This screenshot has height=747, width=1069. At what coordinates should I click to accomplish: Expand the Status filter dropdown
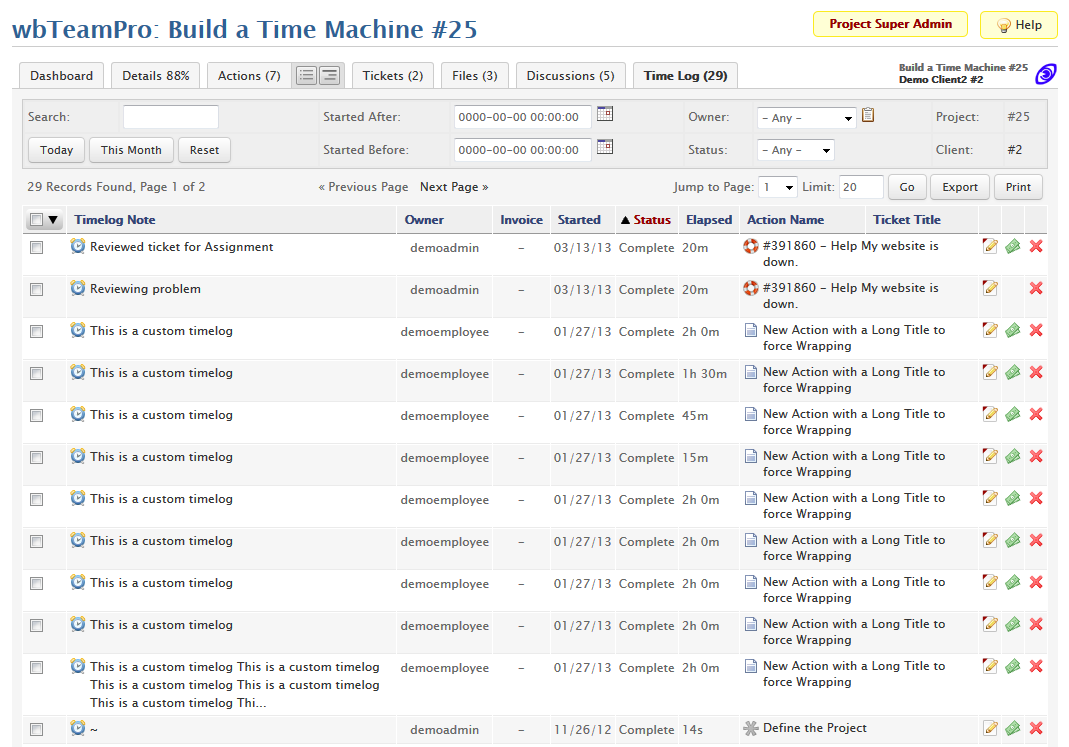click(x=795, y=150)
